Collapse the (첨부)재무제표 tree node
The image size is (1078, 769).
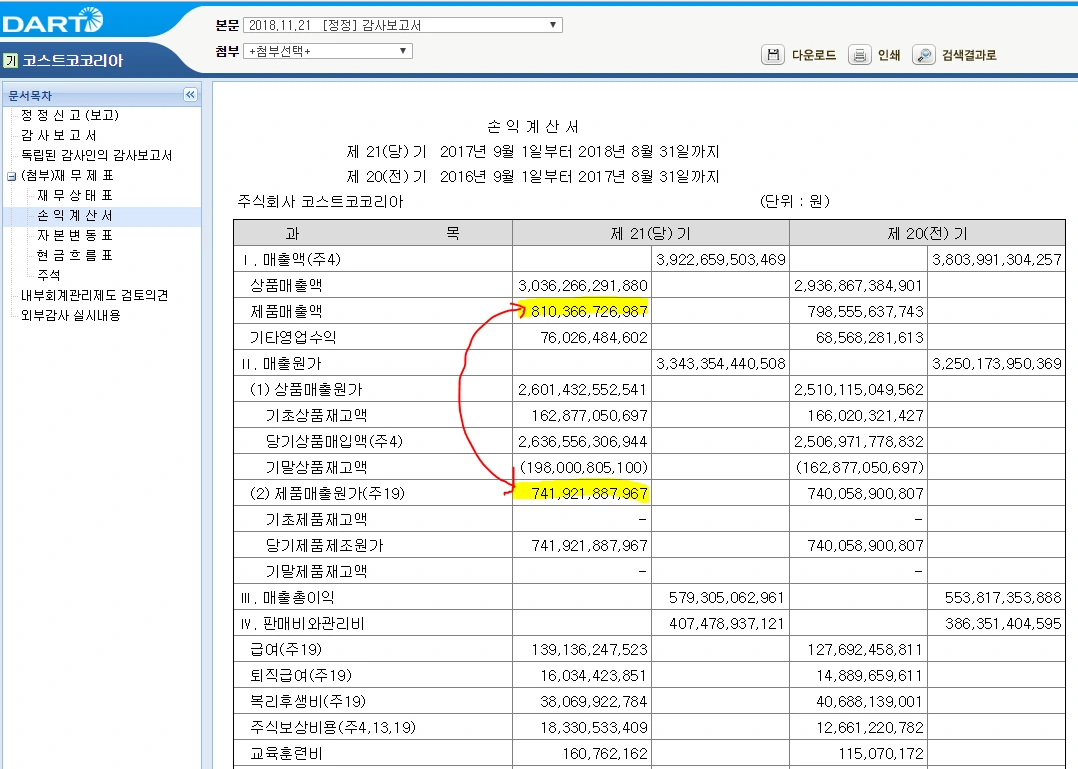click(12, 176)
